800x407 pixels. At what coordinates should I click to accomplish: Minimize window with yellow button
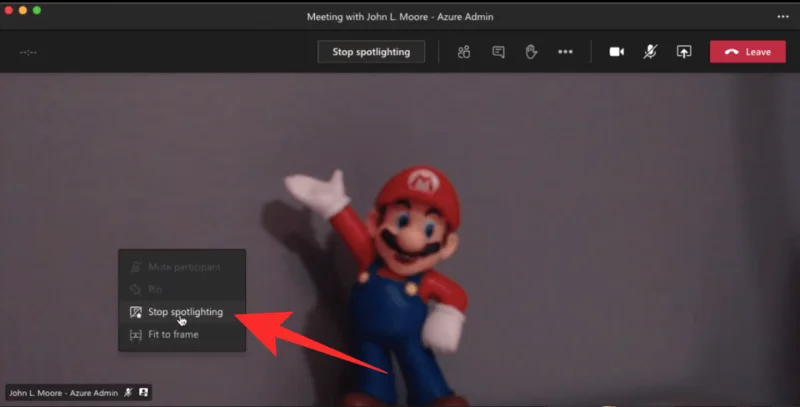23,10
